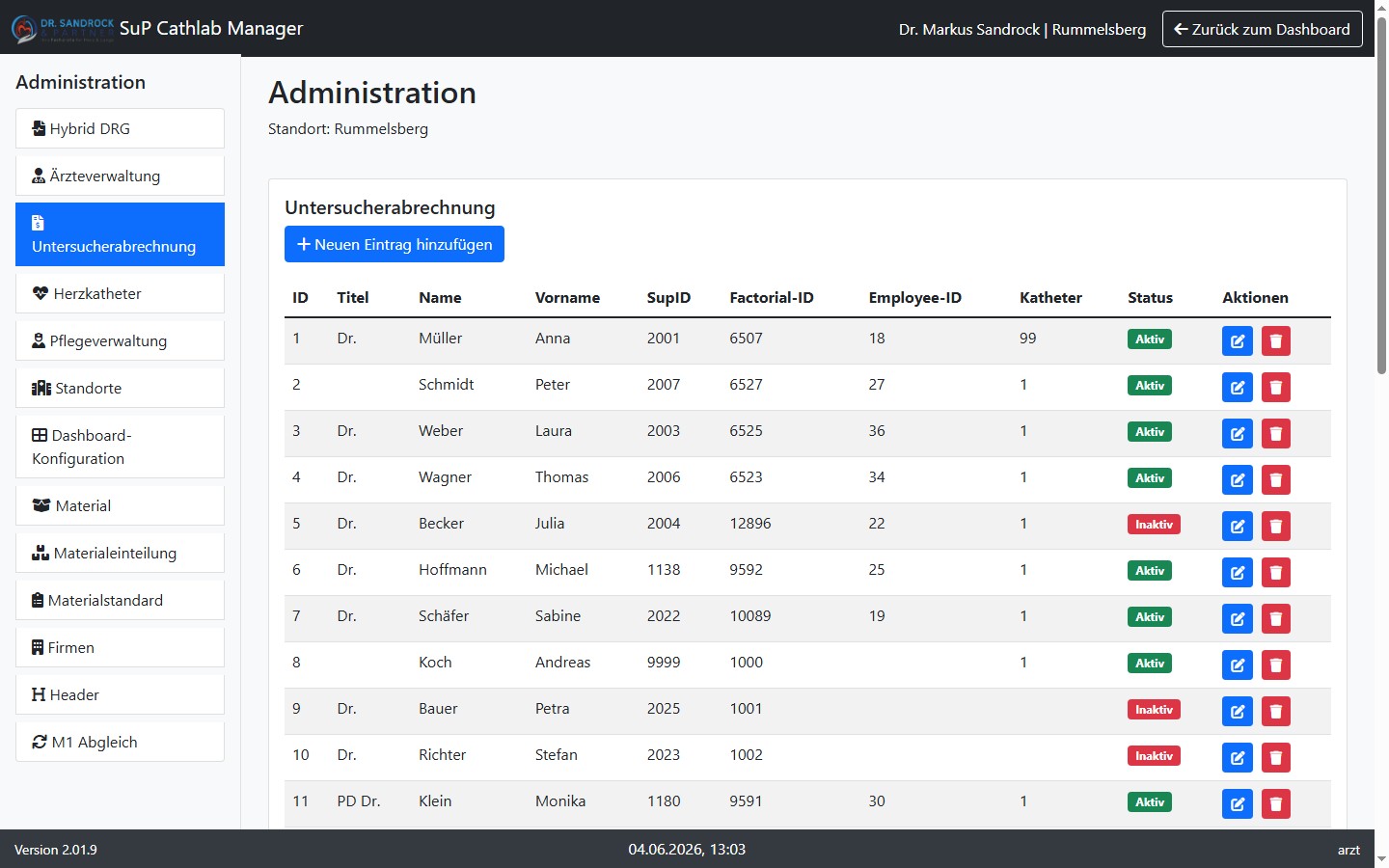1389x868 pixels.
Task: Click the Dr. Sandrock logo in header
Action: pyautogui.click(x=63, y=29)
